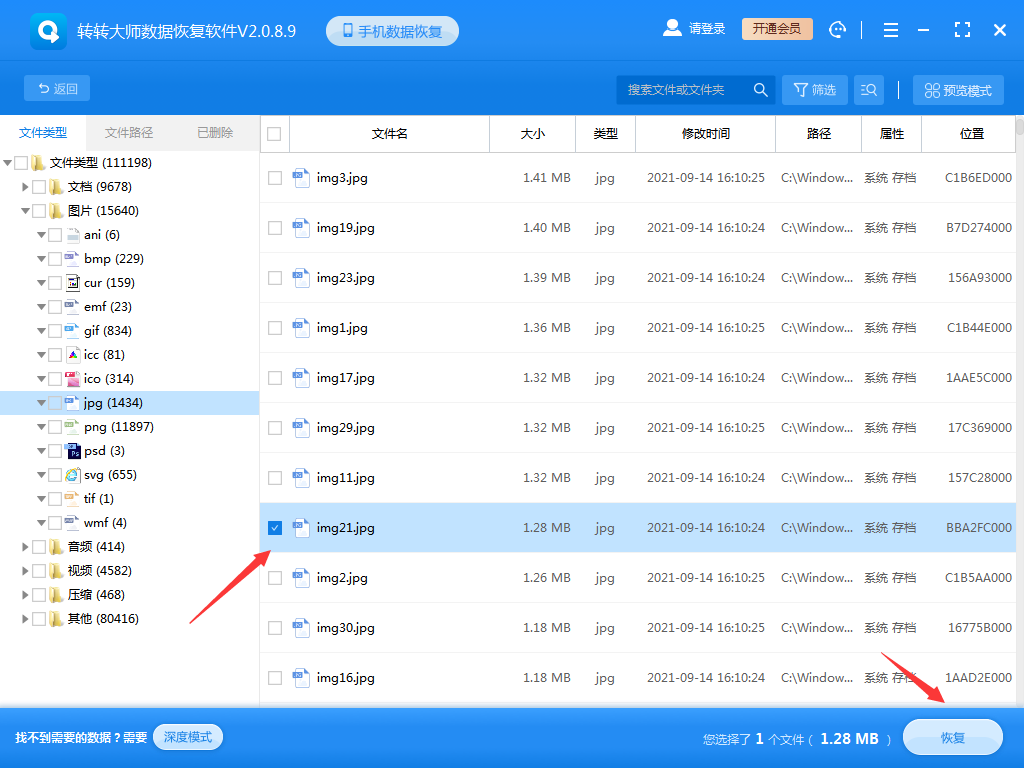Tick the checkbox for img19.jpg
Viewport: 1024px width, 768px height.
(x=275, y=228)
